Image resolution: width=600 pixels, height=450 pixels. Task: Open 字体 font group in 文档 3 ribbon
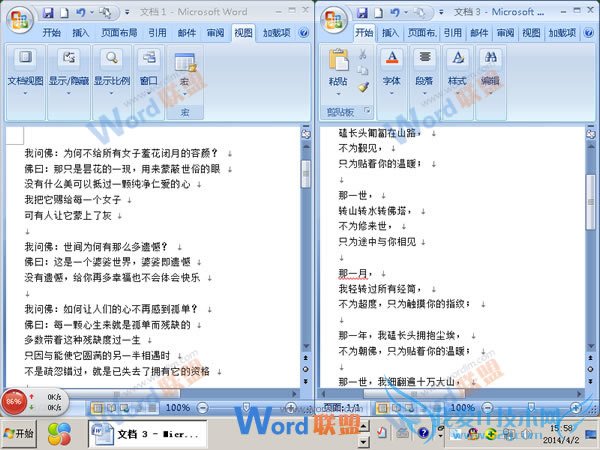point(391,82)
